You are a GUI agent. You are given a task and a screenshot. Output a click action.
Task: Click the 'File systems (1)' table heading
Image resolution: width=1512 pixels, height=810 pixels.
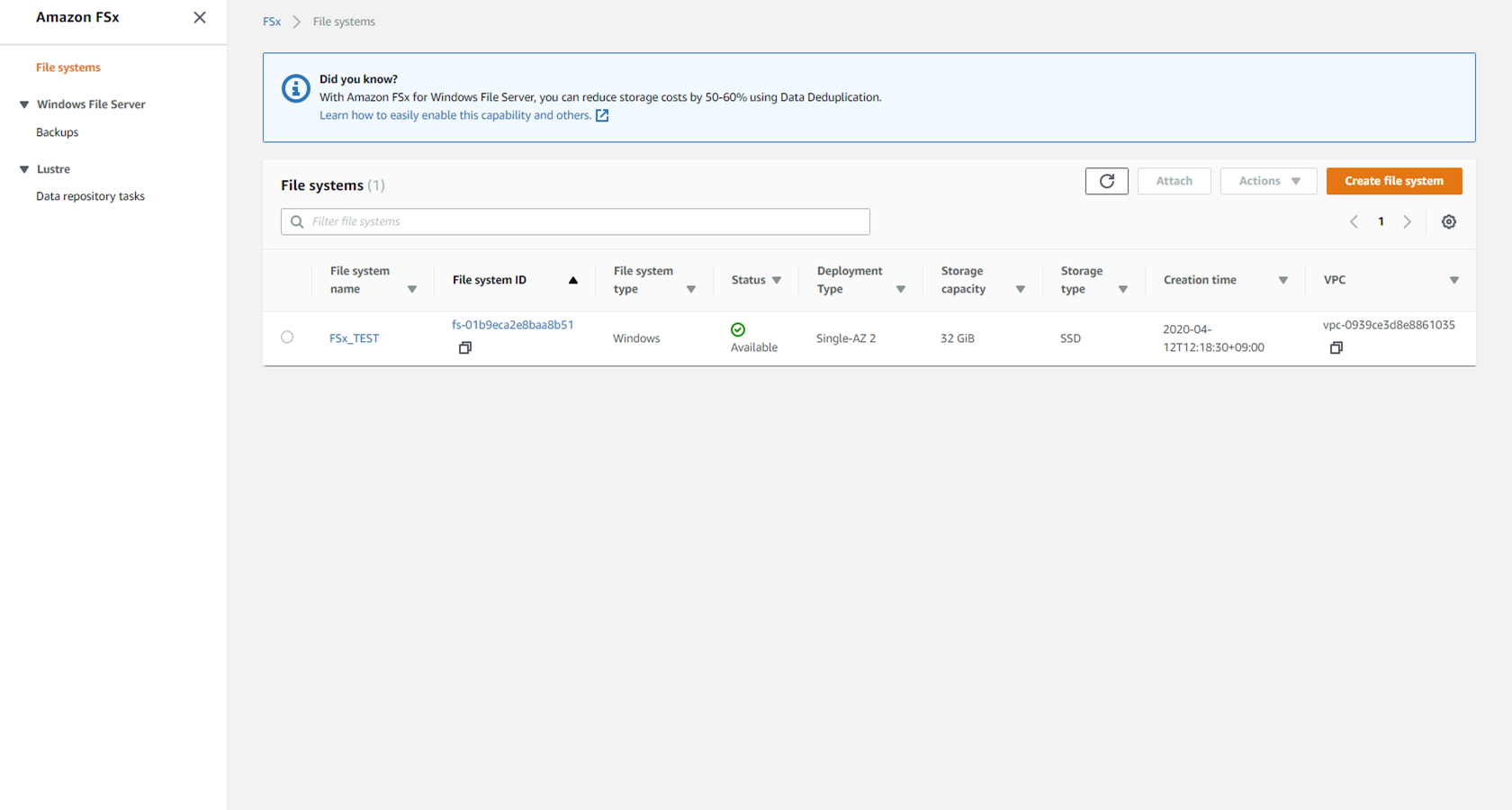click(333, 185)
